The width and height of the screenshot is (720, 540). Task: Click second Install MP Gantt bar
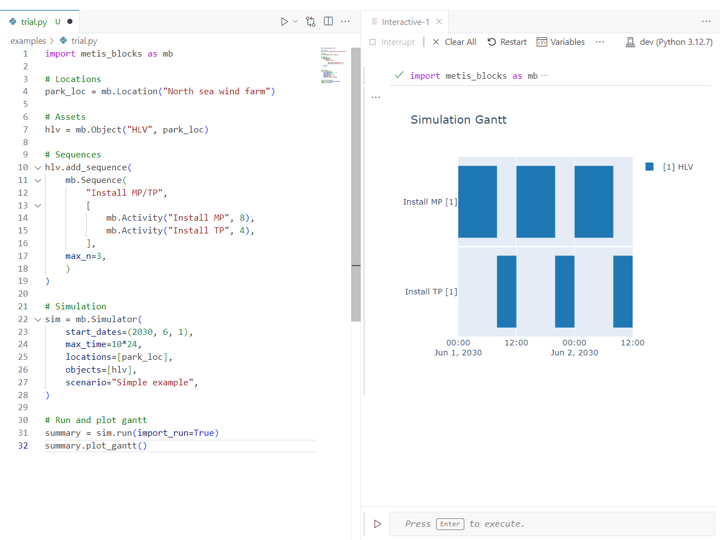(535, 202)
